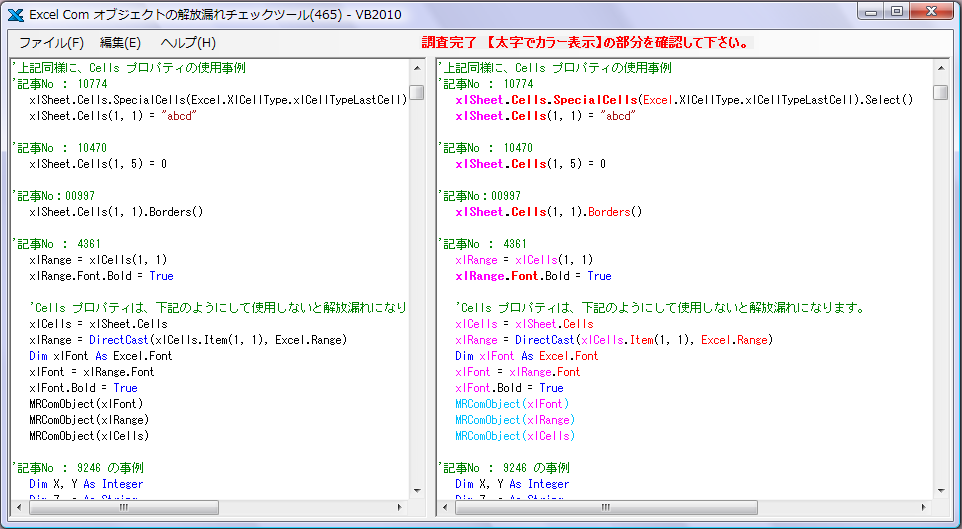Open the ヘルプ(H) menu
The width and height of the screenshot is (962, 529).
pos(188,43)
